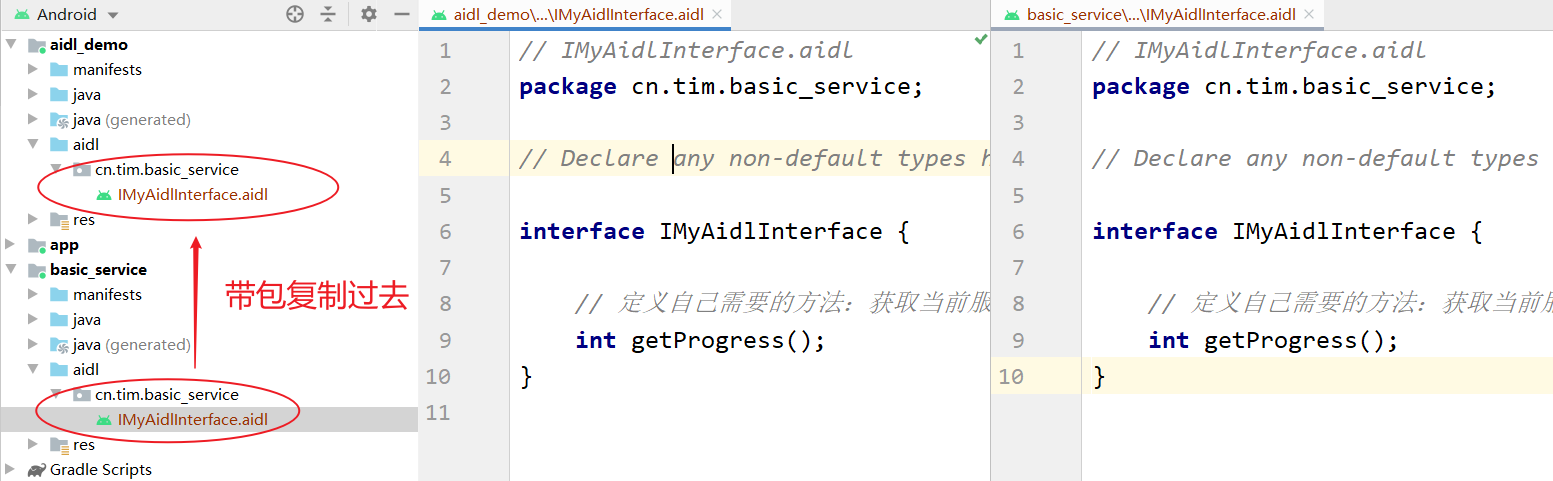Click the aidl_demo module folder icon
1553x481 pixels.
[x=37, y=45]
